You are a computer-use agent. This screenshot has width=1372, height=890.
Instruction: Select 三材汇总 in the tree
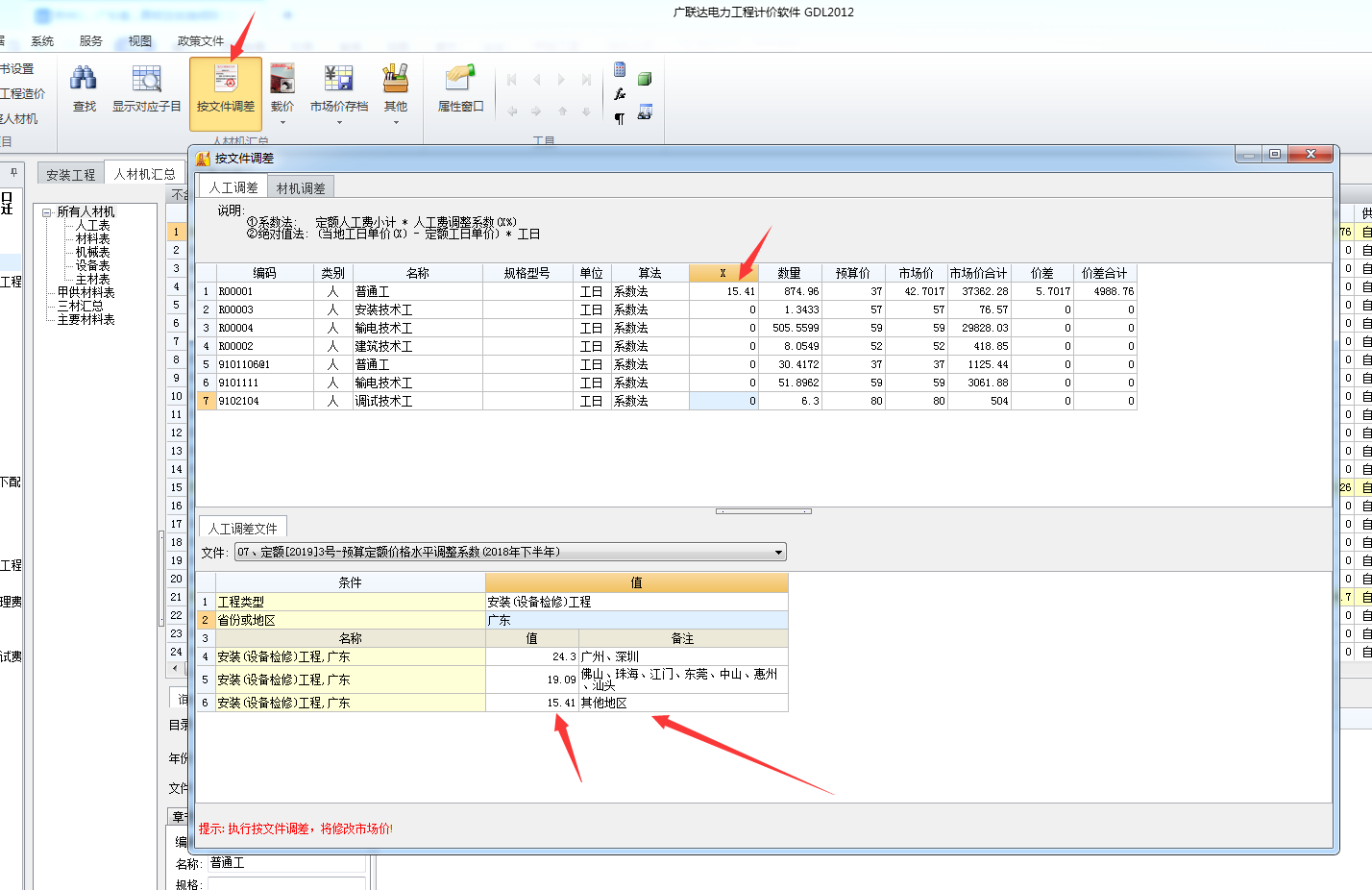click(x=80, y=306)
